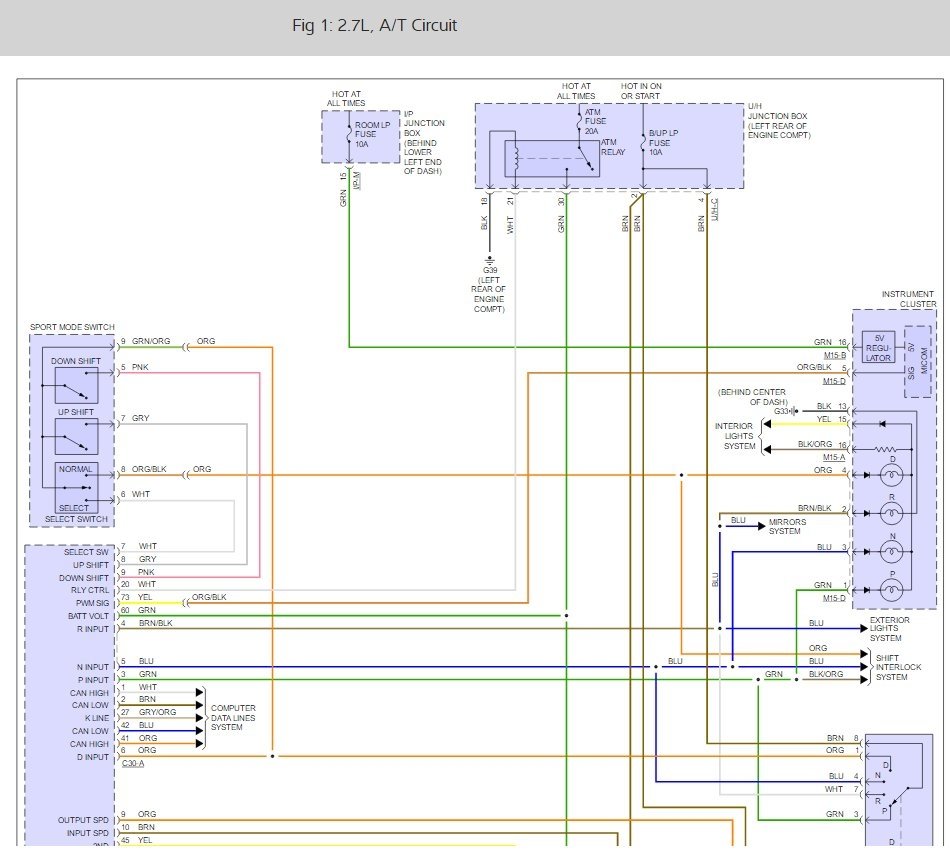Screen dimensions: 950x860
Task: Click the Computer Data Lines System label
Action: [x=233, y=718]
